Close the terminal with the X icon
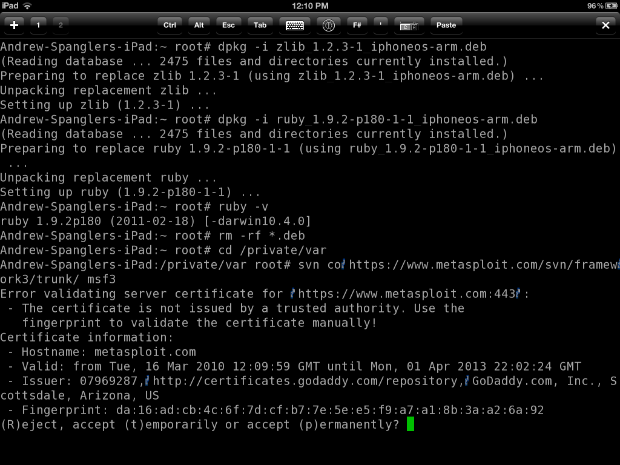This screenshot has height=465, width=620. pyautogui.click(x=604, y=24)
